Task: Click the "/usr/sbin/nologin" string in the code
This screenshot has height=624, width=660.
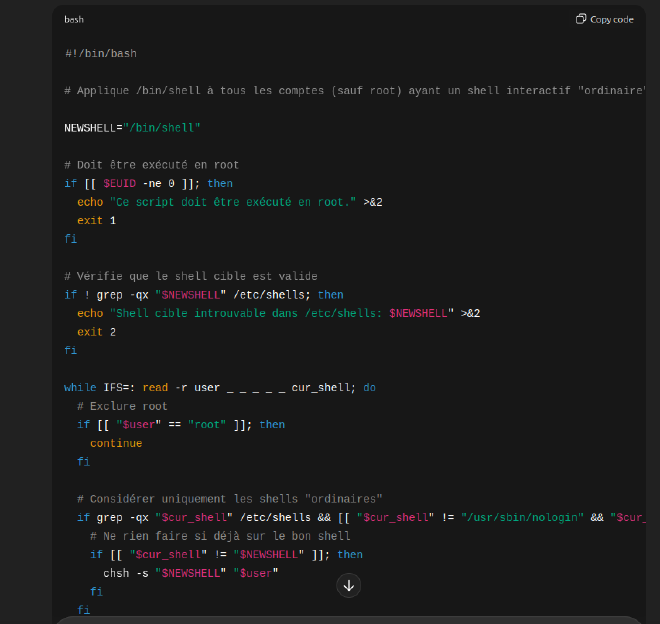Action: coord(522,517)
